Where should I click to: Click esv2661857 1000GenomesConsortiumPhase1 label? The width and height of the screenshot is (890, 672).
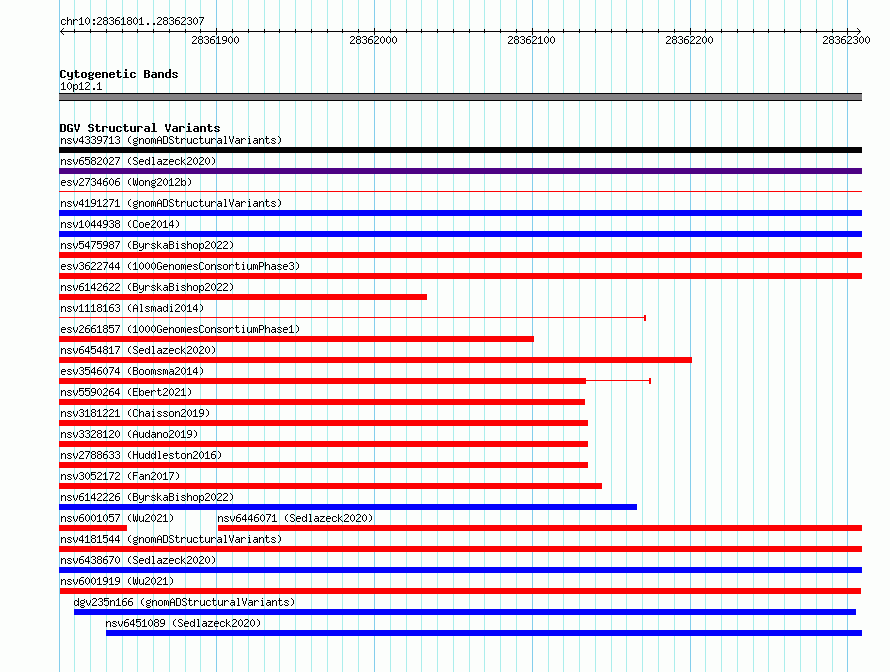point(180,329)
